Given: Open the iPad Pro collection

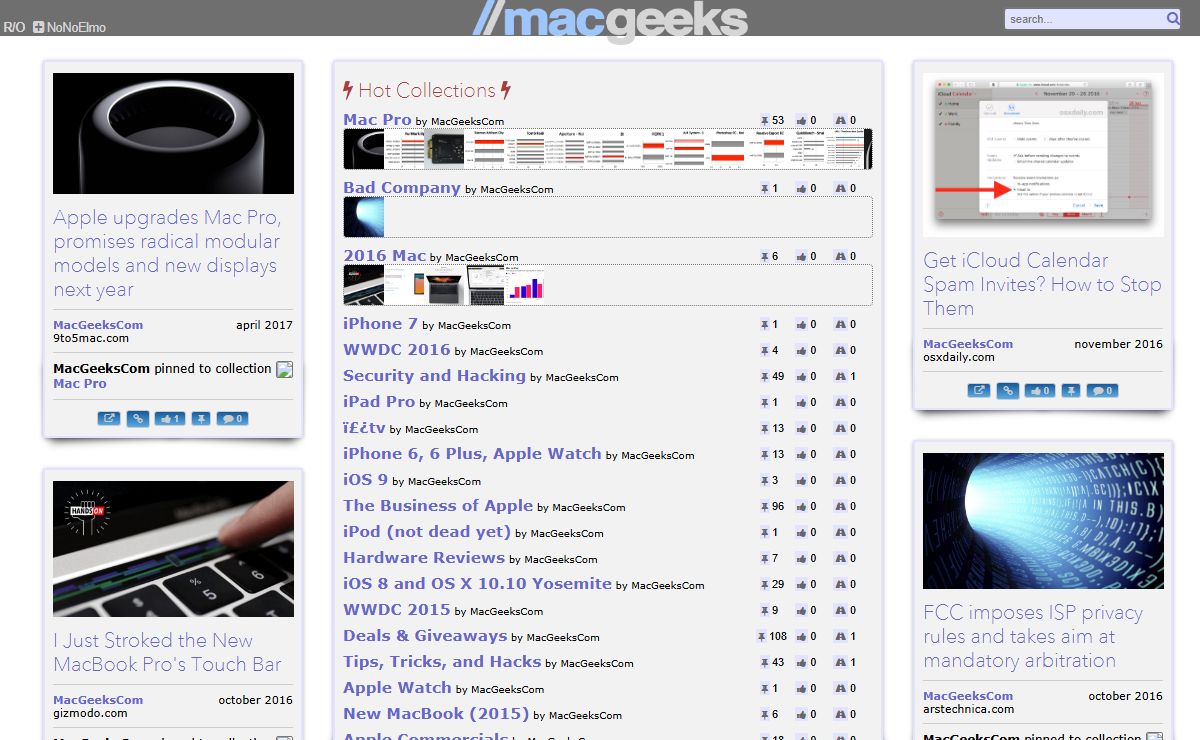Looking at the screenshot, I should point(379,401).
